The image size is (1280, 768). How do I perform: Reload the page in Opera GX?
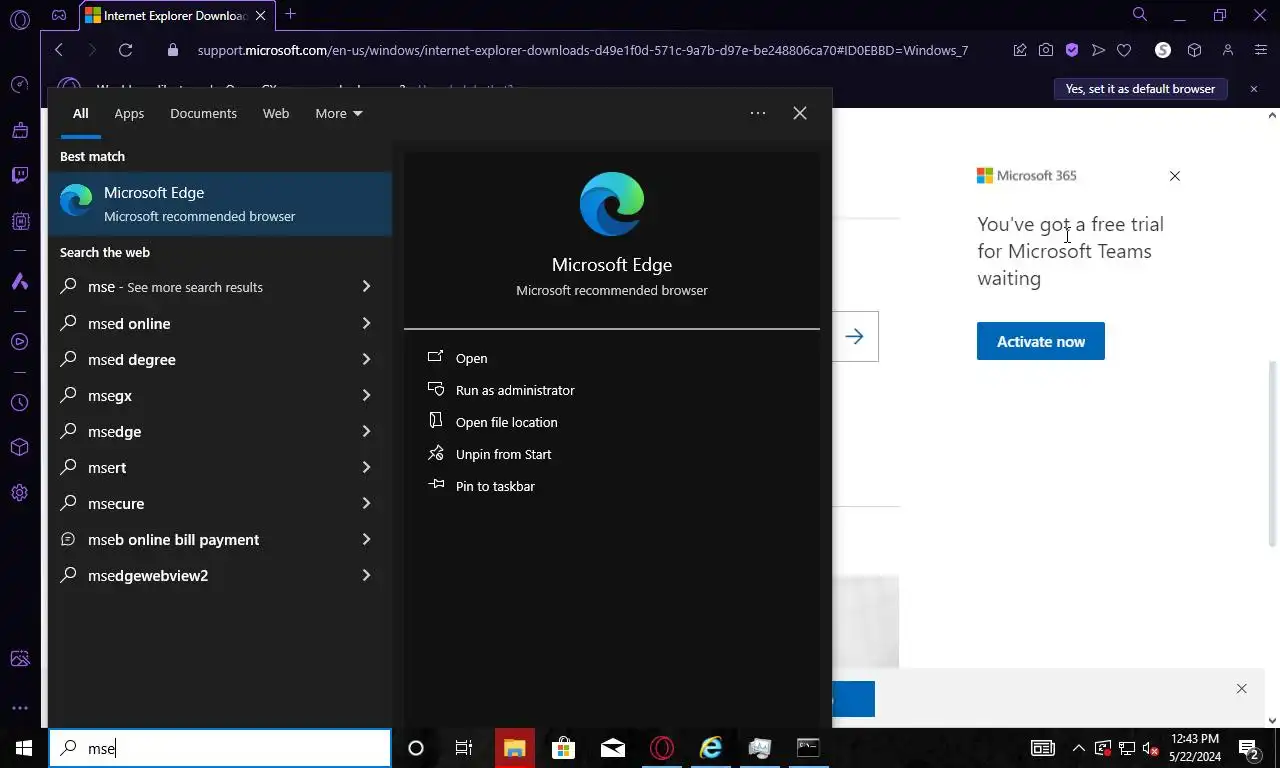(125, 50)
